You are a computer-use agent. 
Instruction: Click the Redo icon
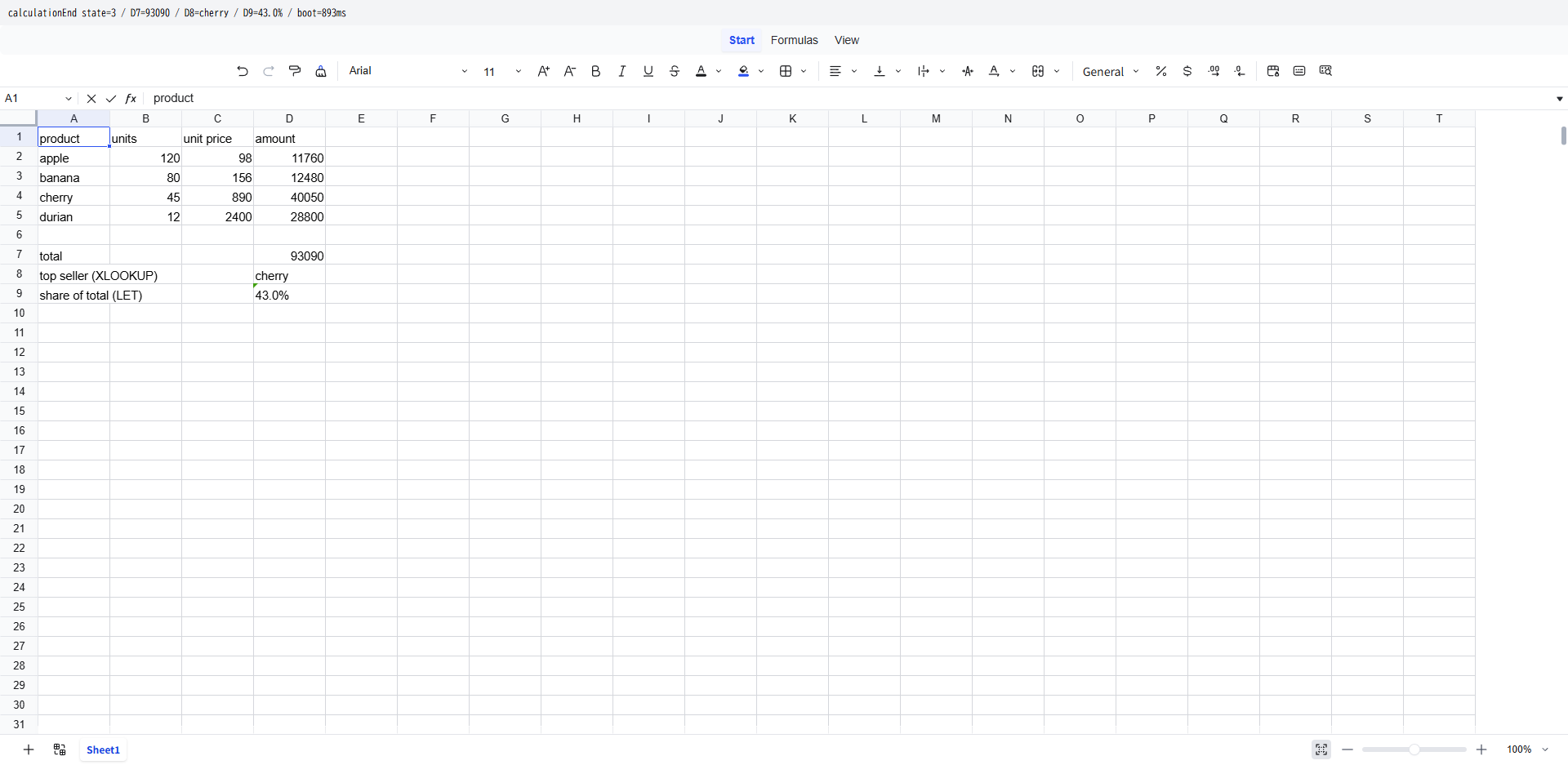269,71
